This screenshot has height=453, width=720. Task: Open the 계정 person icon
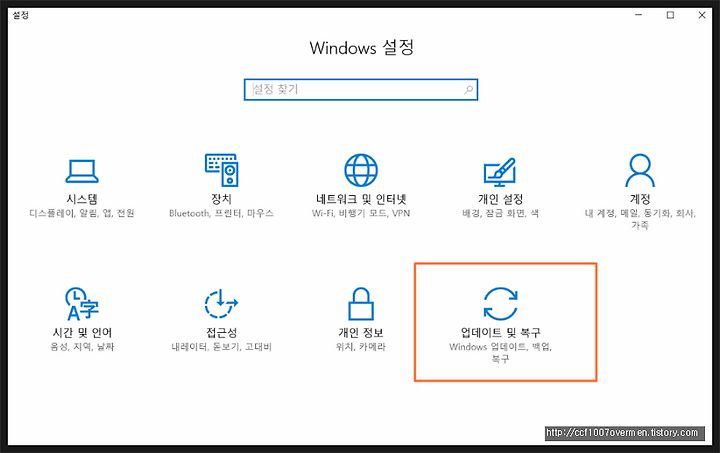[x=640, y=170]
